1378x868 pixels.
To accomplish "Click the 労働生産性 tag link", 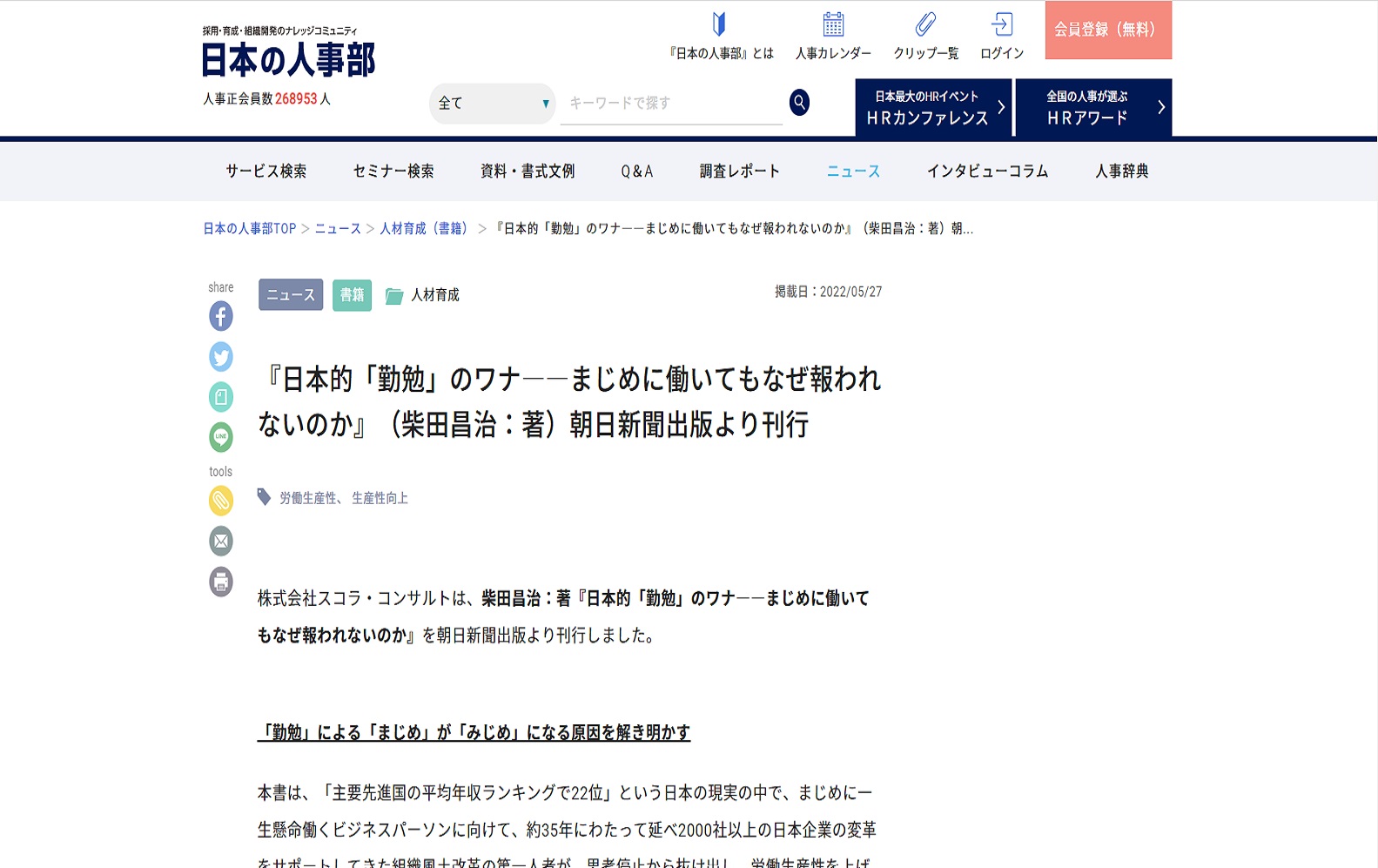I will tap(307, 498).
